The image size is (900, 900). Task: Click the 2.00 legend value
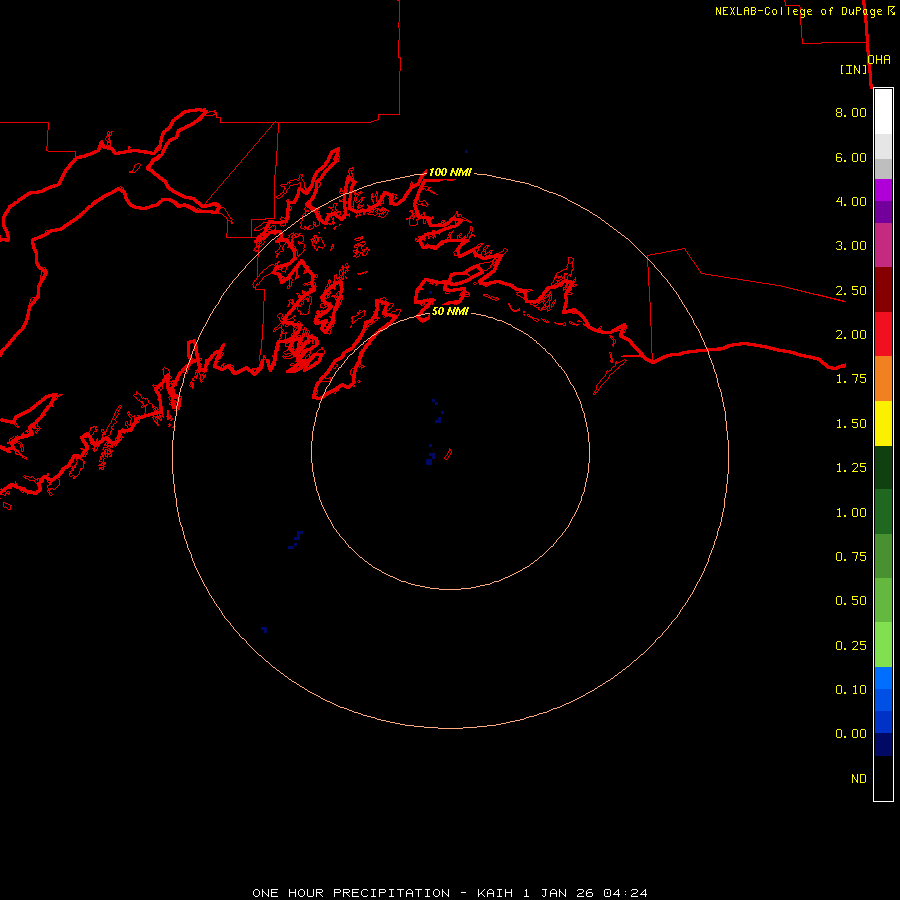(x=851, y=335)
